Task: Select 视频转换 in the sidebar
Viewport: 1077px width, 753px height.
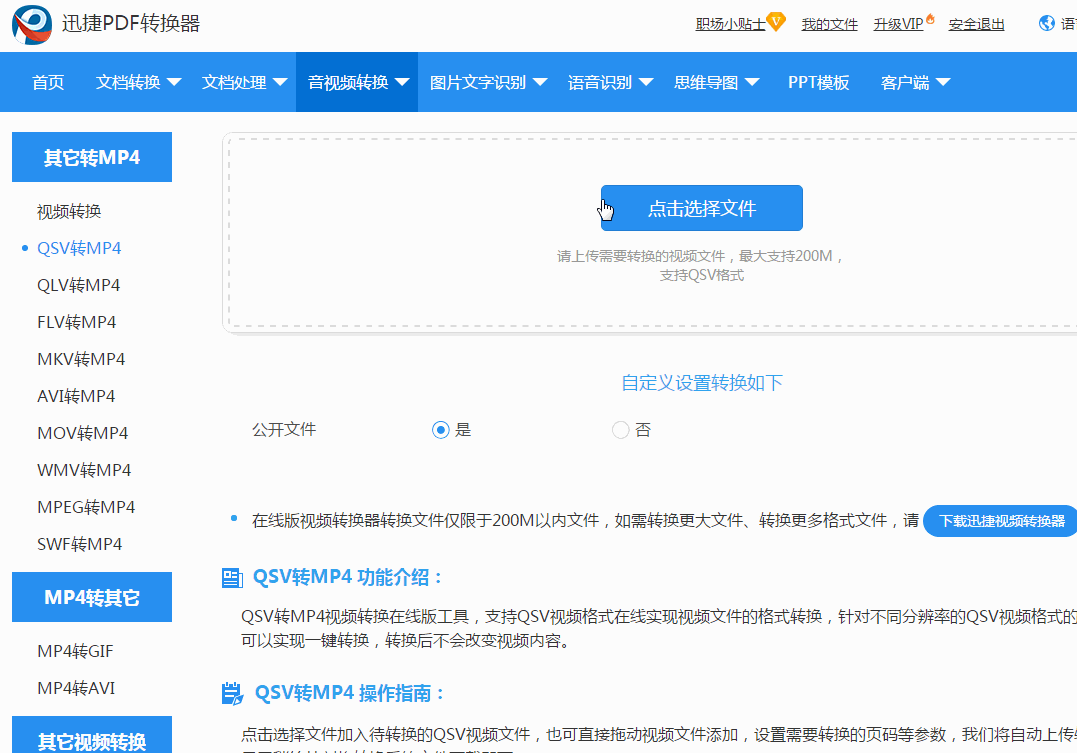Action: (69, 212)
